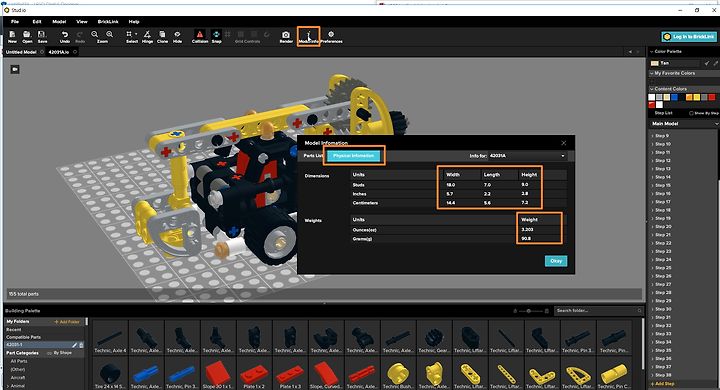Activate the Select tool
Image resolution: width=720 pixels, height=390 pixels.
pyautogui.click(x=132, y=37)
